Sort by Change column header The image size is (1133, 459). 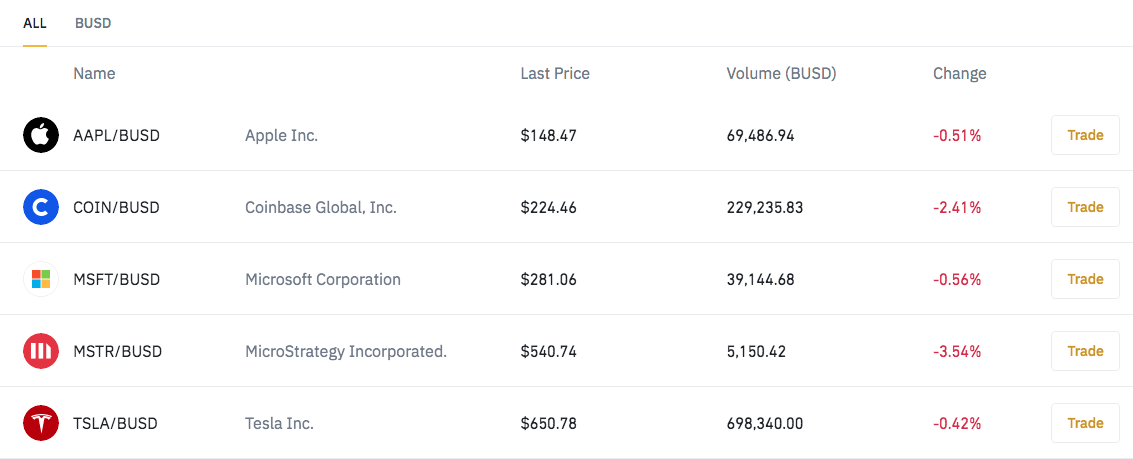point(960,74)
